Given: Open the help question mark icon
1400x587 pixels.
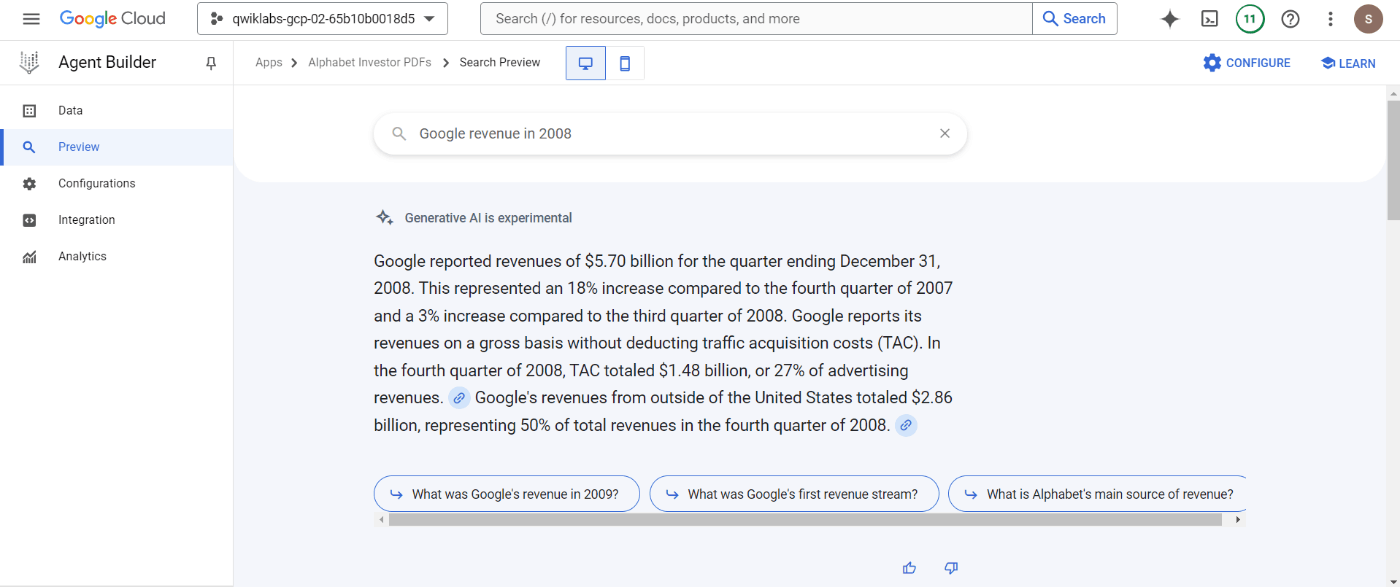Looking at the screenshot, I should [x=1290, y=19].
